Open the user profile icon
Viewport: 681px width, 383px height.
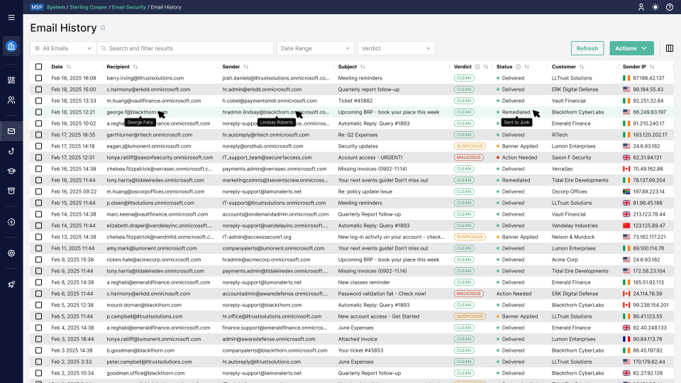tap(641, 7)
